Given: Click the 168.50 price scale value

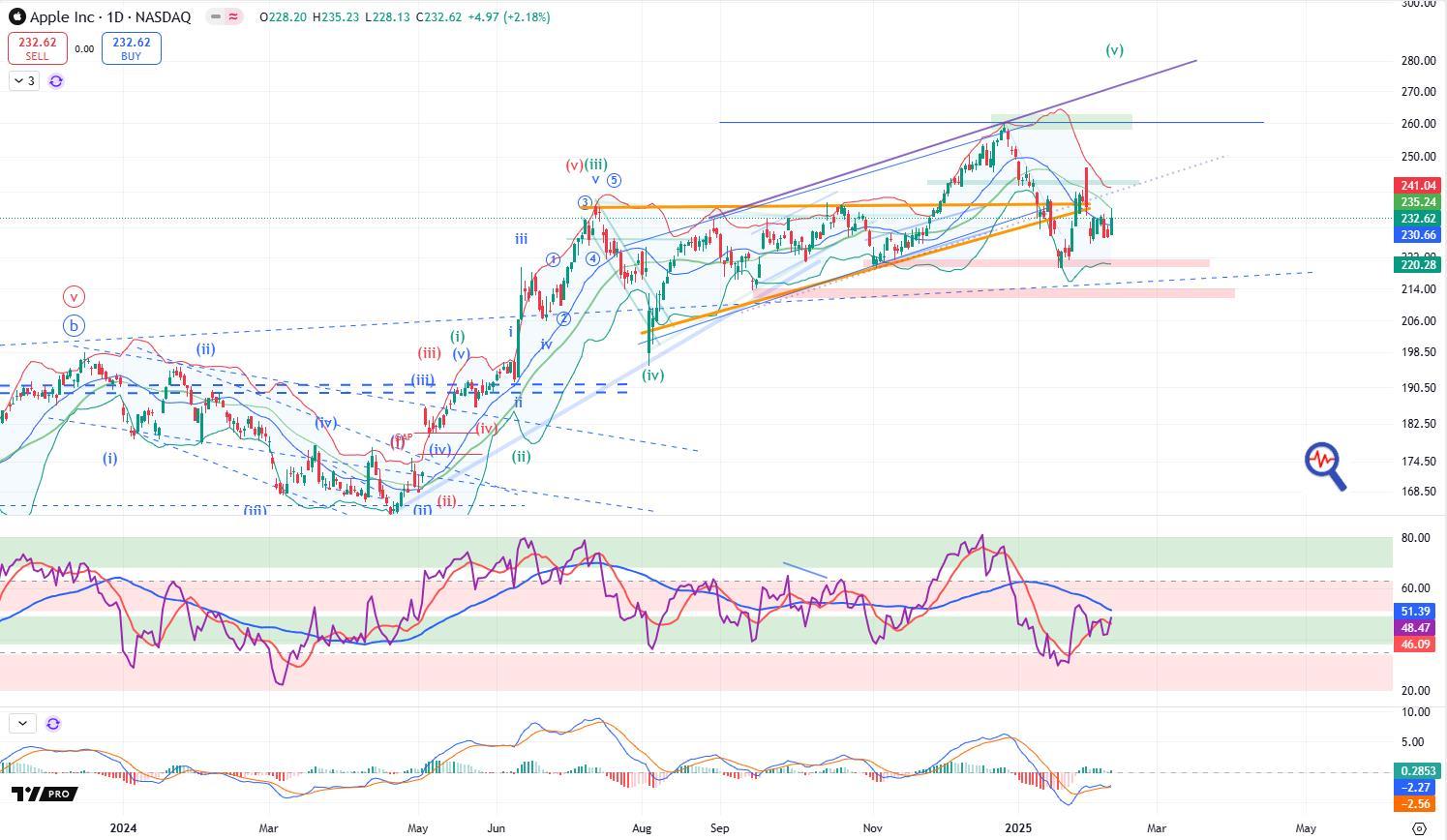Looking at the screenshot, I should 1418,492.
